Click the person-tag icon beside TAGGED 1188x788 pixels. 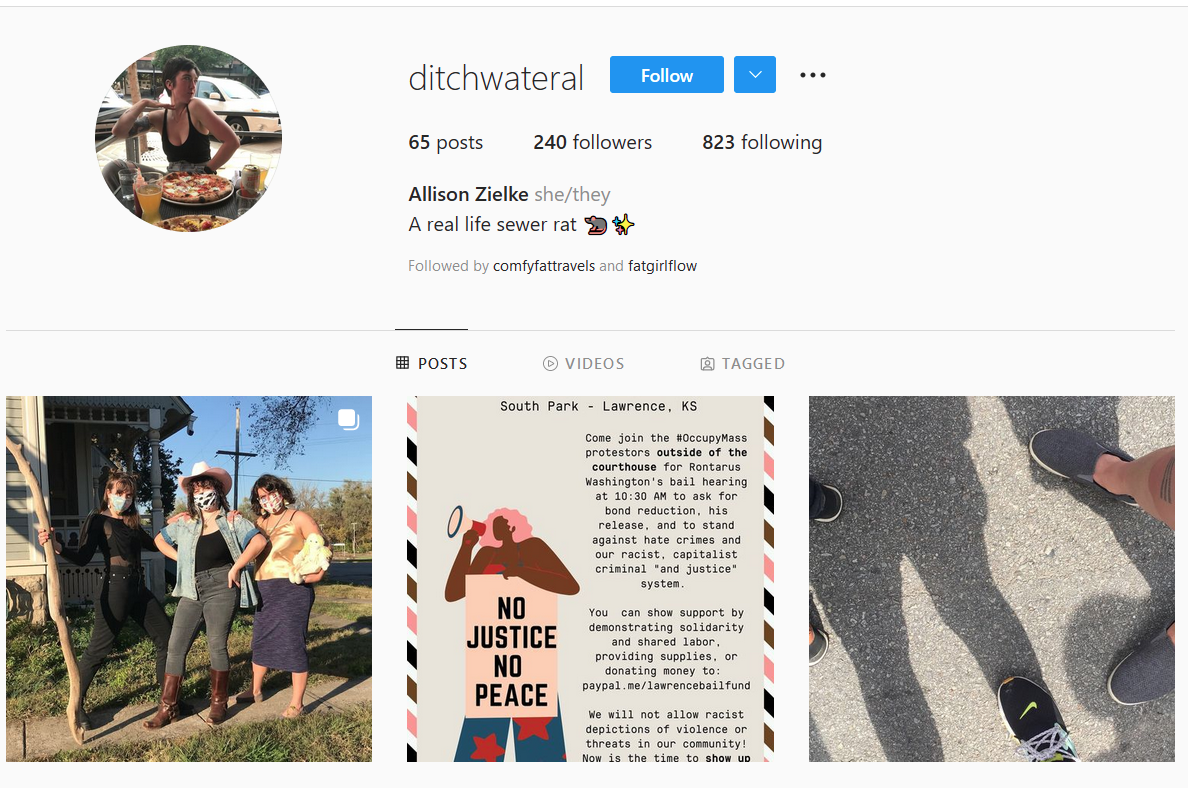[707, 364]
